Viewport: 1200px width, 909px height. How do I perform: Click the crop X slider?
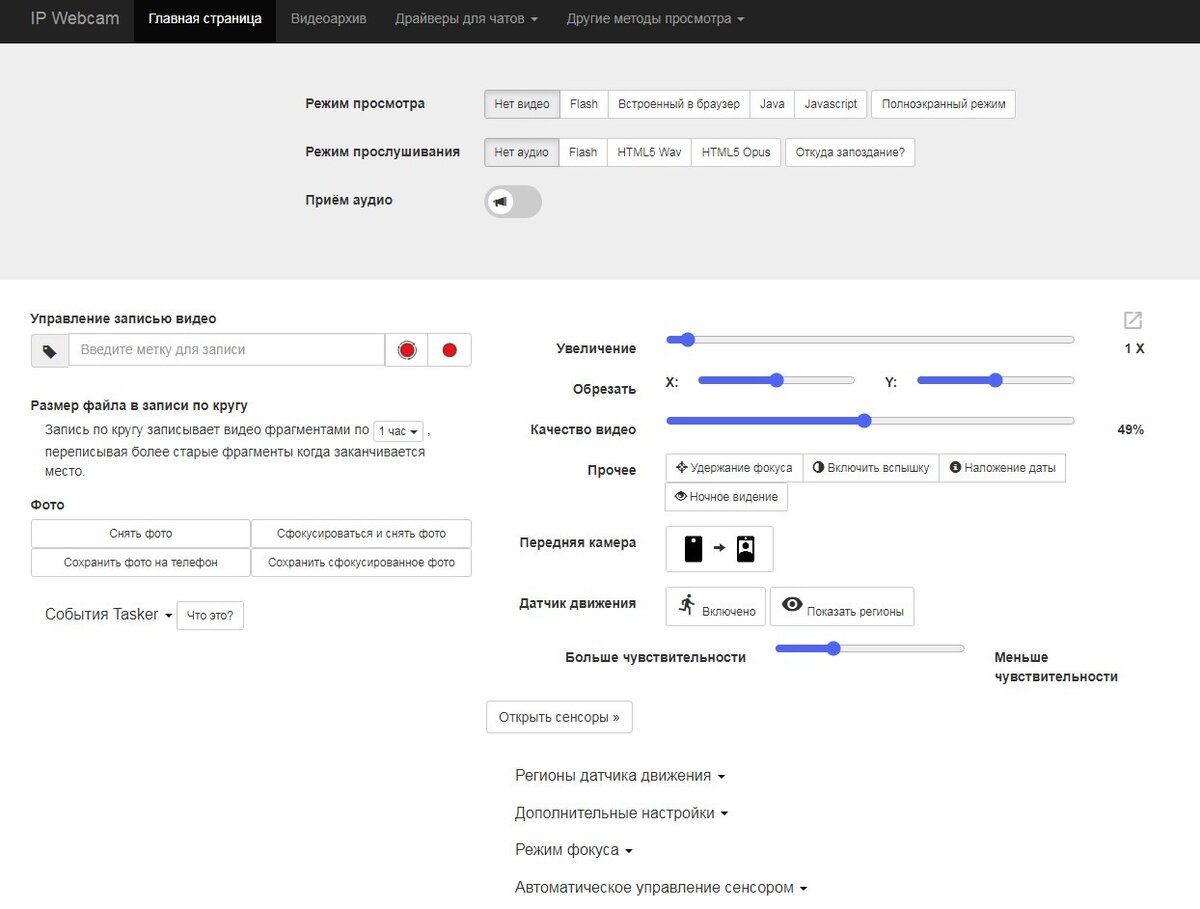(x=776, y=380)
